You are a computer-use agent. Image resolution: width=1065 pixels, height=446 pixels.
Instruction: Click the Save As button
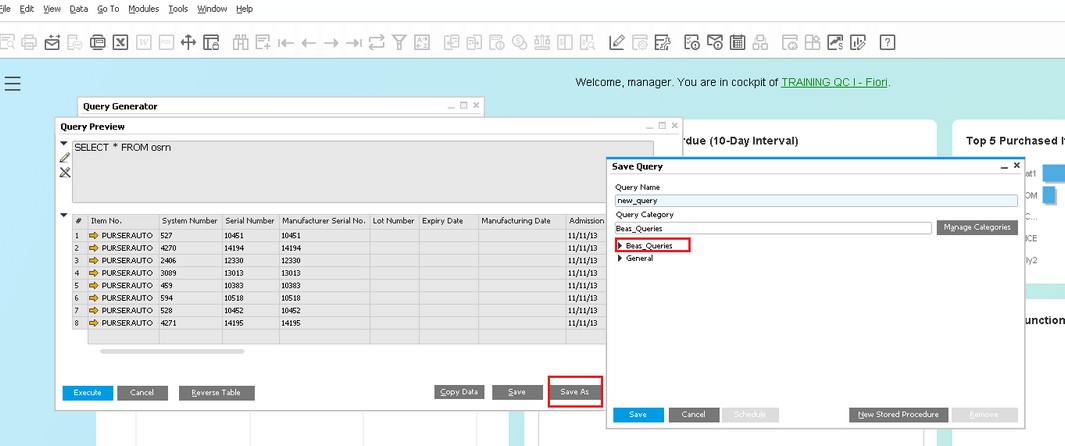[x=574, y=392]
